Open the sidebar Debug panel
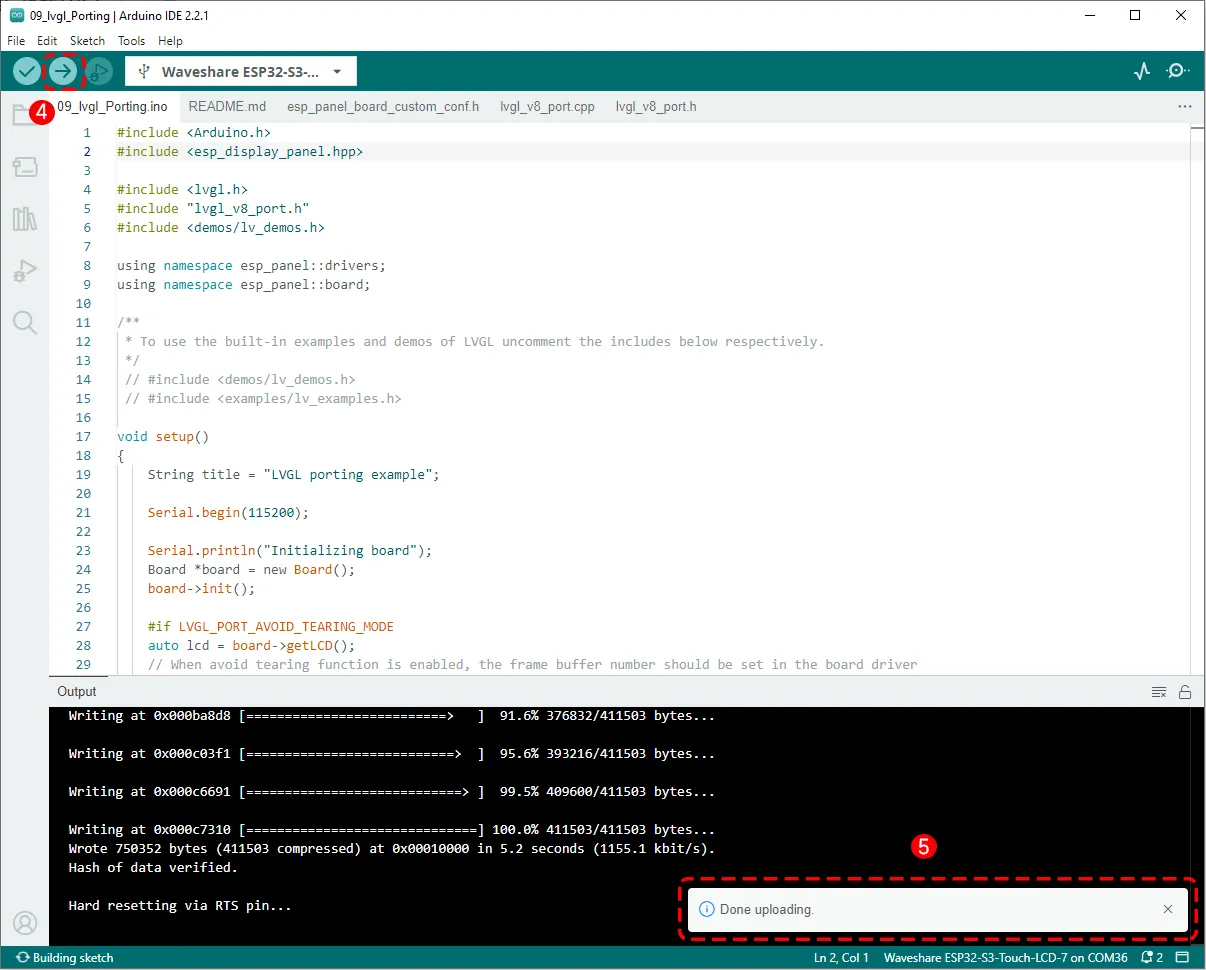Viewport: 1206px width, 970px height. coord(25,271)
